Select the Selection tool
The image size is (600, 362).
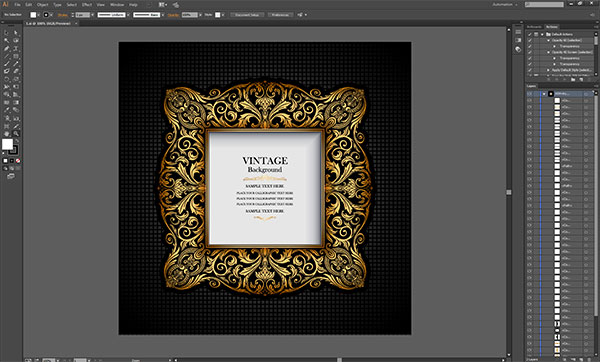(x=7, y=33)
